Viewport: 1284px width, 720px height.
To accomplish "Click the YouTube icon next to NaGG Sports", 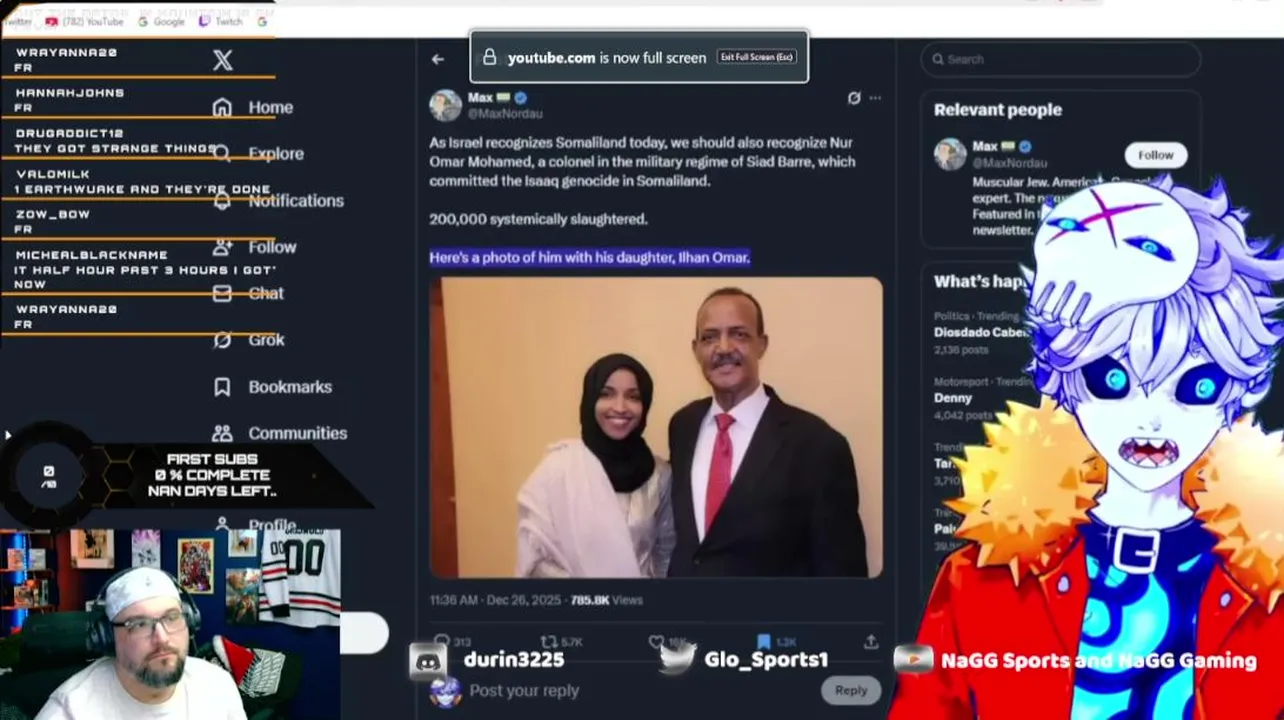I will [x=912, y=660].
